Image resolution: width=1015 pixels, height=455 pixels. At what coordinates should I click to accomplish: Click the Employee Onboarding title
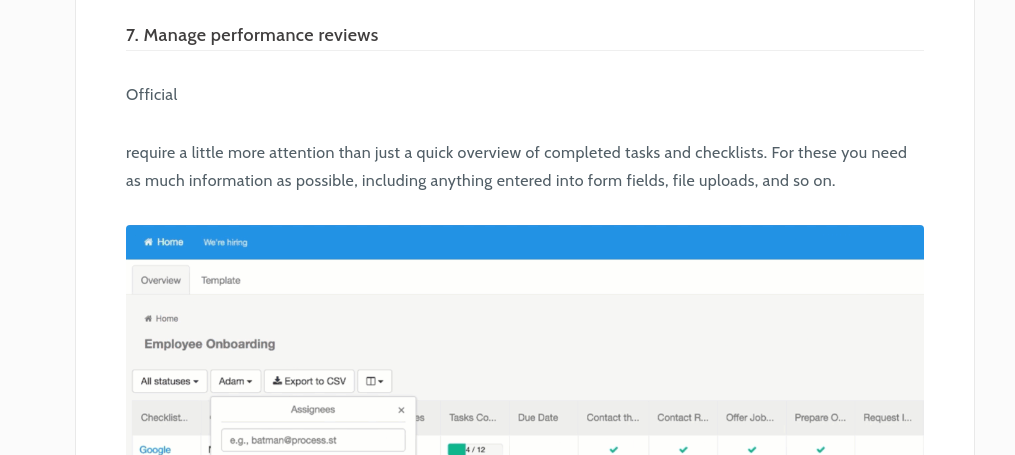210,344
